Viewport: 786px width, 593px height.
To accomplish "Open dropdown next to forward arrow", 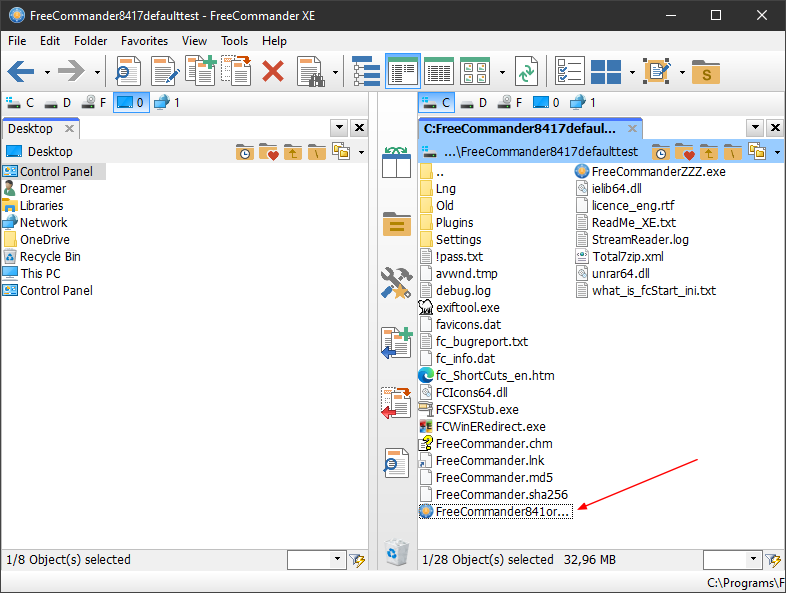I will (97, 72).
